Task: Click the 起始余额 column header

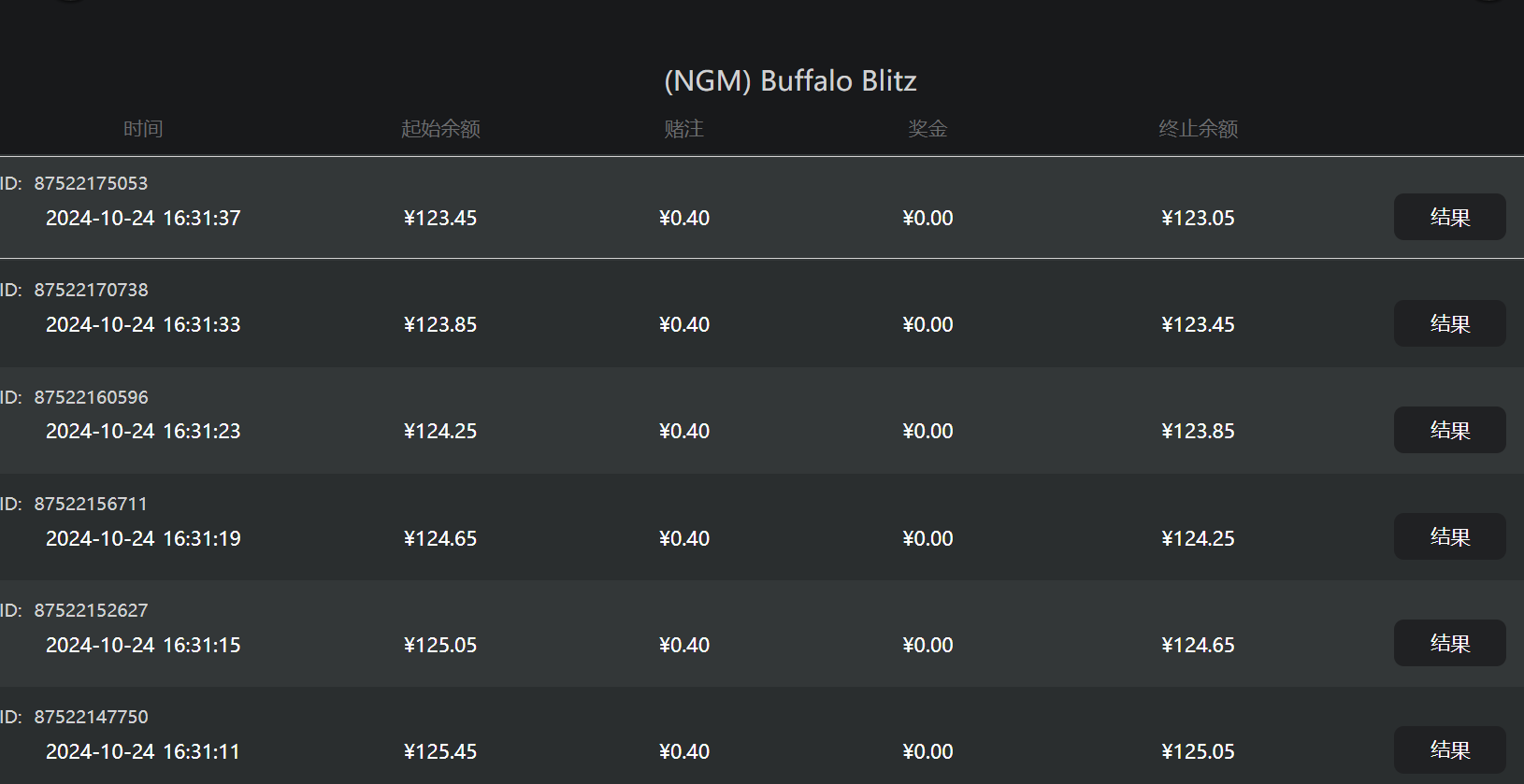Action: tap(440, 129)
